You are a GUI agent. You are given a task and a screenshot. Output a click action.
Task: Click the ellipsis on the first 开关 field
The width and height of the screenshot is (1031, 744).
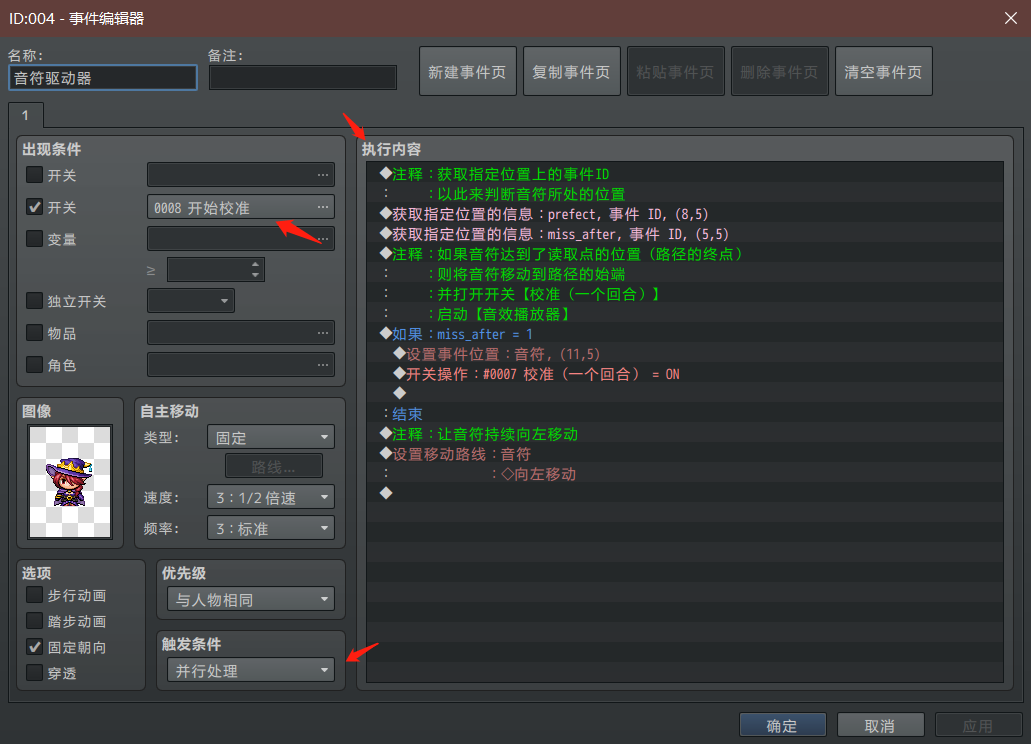(x=322, y=175)
